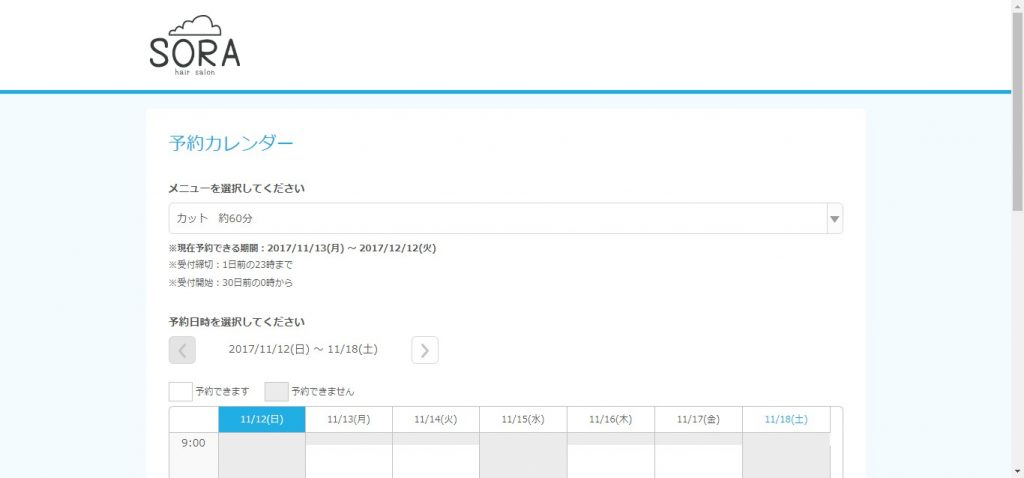The height and width of the screenshot is (478, 1024).
Task: Click the scrollbar down arrow
Action: 1017,471
